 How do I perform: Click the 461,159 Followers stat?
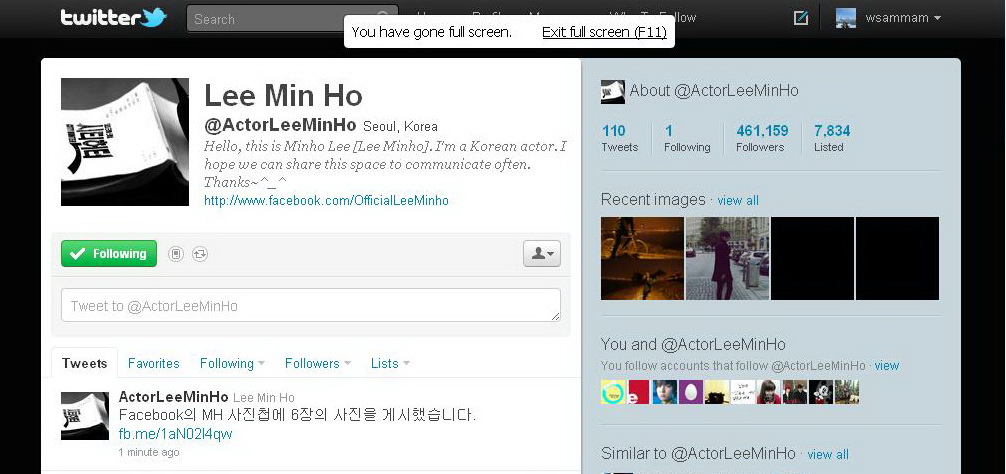tap(762, 138)
